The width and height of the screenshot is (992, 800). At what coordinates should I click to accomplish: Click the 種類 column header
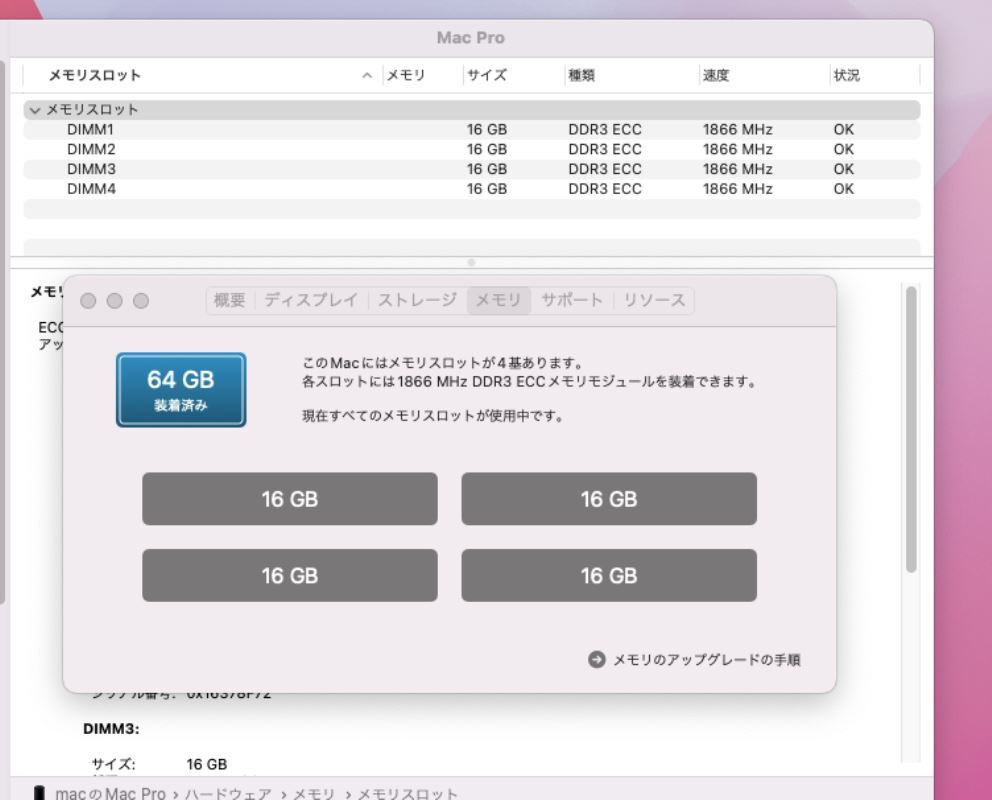pos(580,75)
